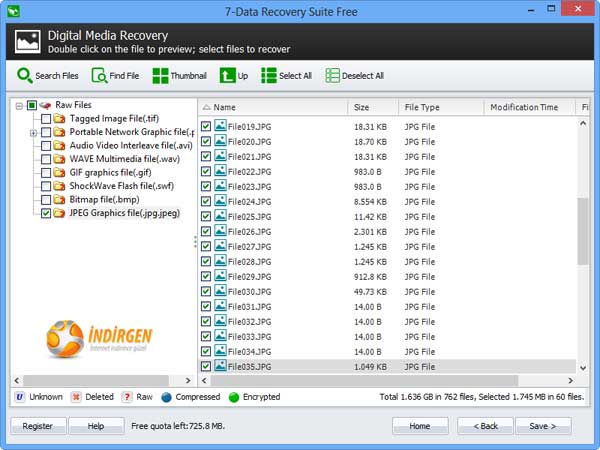Switch to Thumbnail view icon

pos(160,76)
